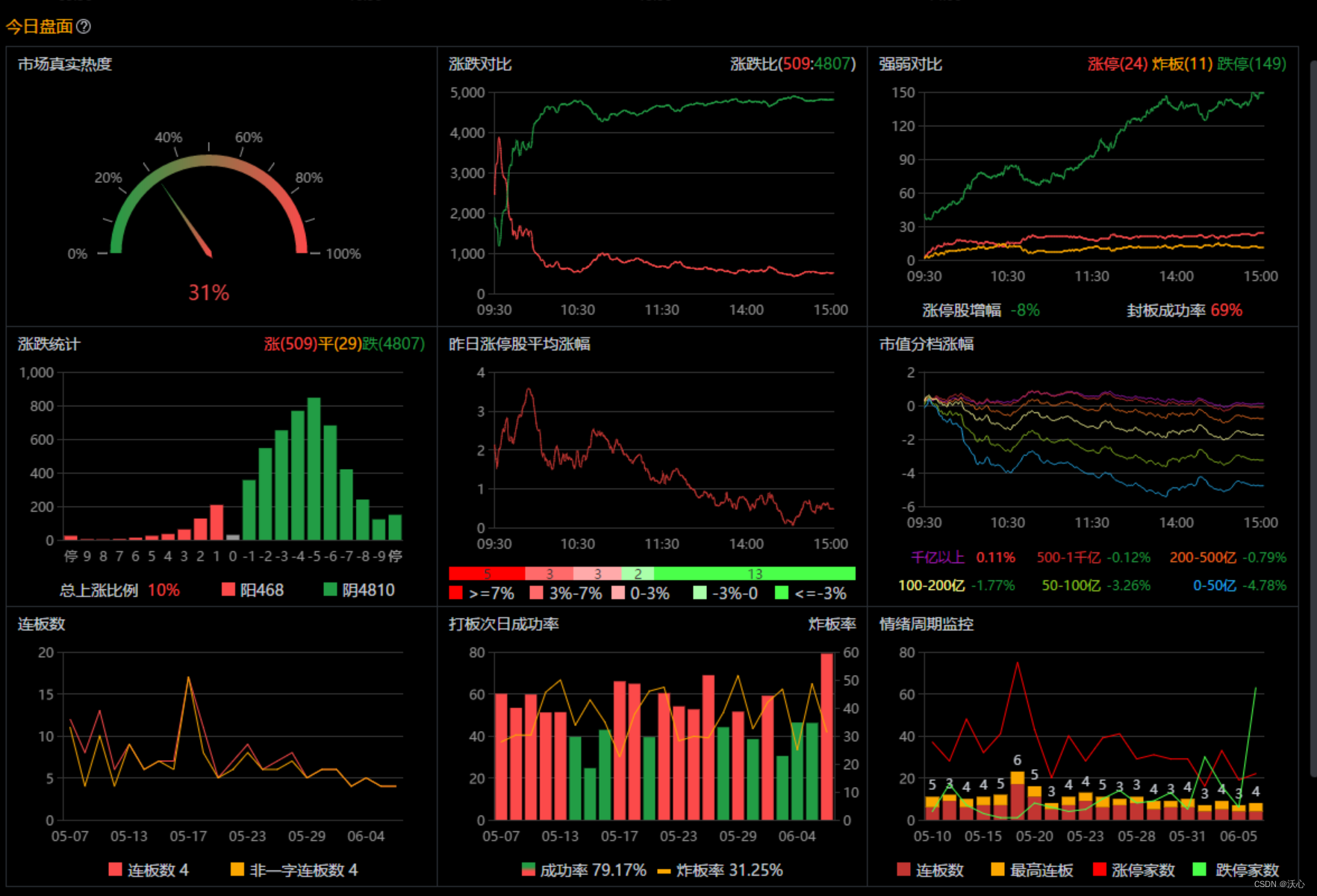Screen dimensions: 1317x896
Task: Click the 31% heat gauge value
Action: click(208, 292)
